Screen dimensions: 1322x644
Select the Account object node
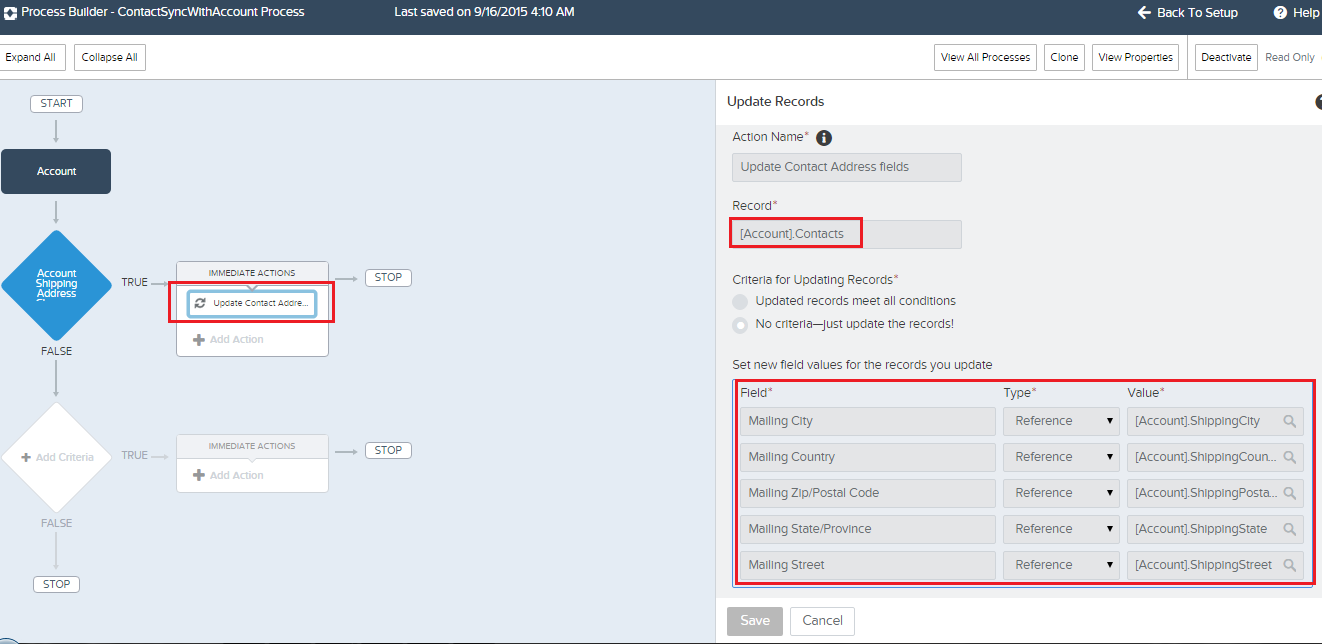pyautogui.click(x=56, y=172)
